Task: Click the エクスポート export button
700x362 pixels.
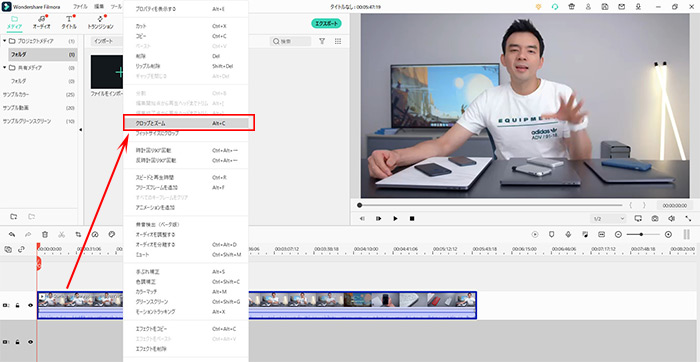Action: coord(326,24)
